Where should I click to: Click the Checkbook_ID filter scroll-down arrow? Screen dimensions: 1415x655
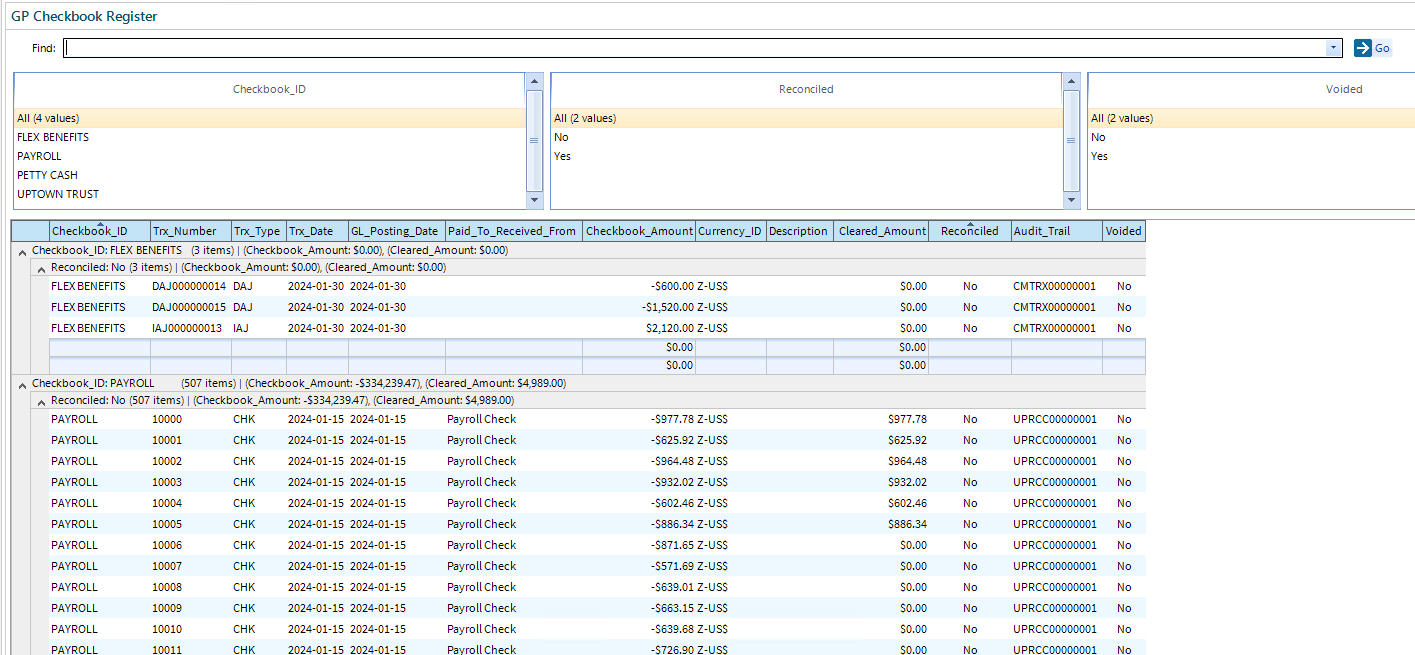point(534,200)
